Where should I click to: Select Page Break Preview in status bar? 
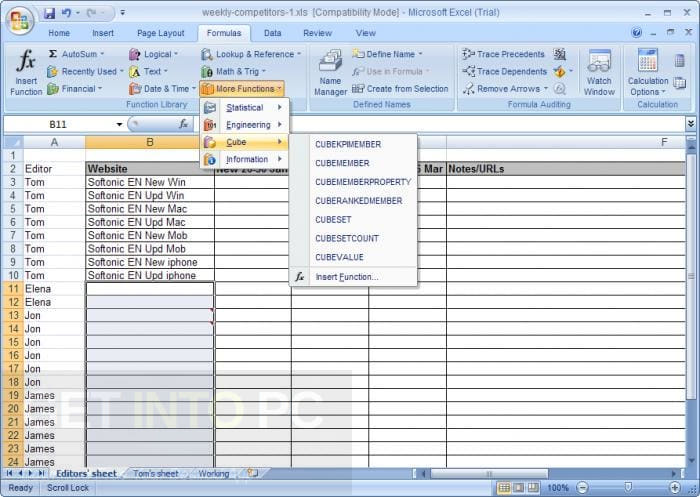pos(533,488)
